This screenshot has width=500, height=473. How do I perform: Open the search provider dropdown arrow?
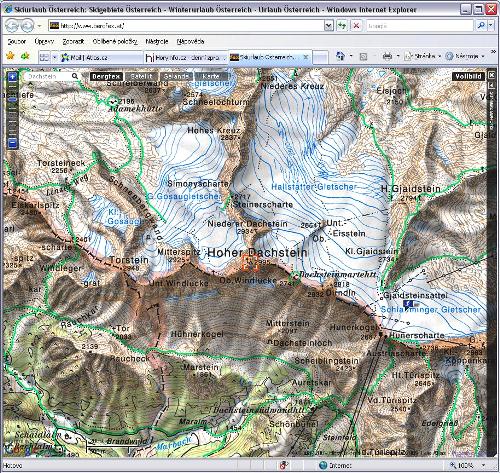tap(491, 26)
